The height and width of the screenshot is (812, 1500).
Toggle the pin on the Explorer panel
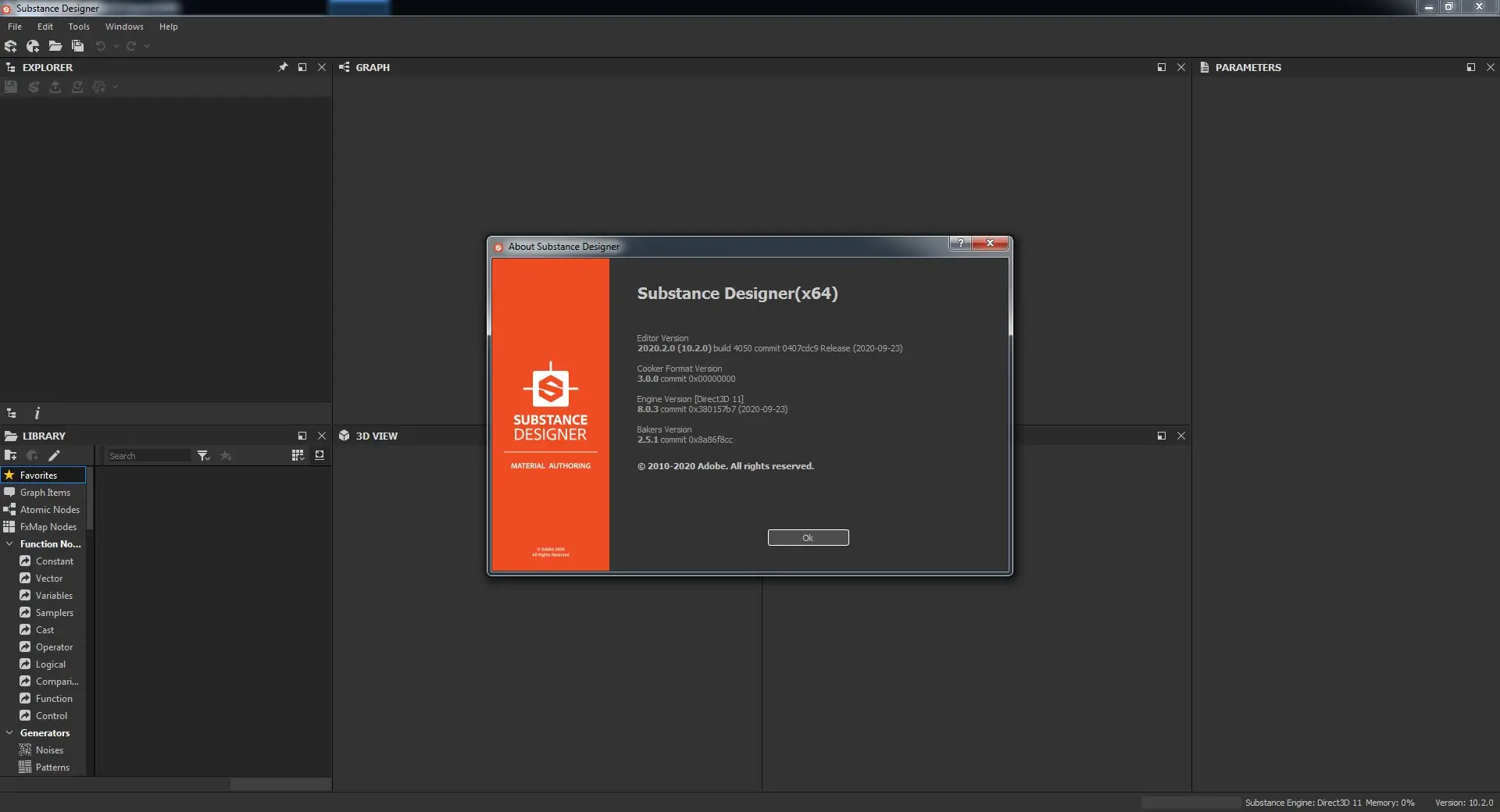pyautogui.click(x=282, y=67)
